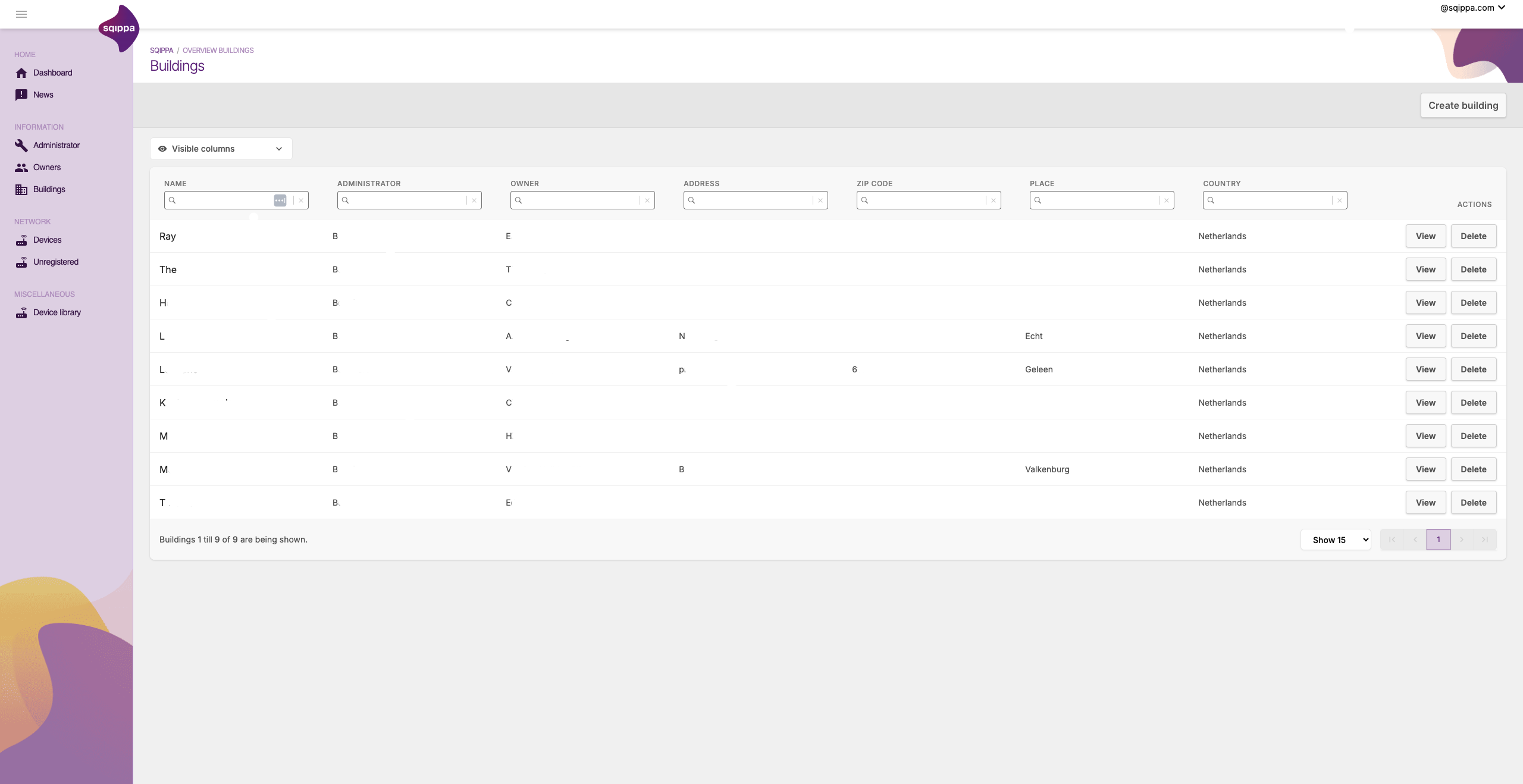This screenshot has width=1523, height=784.
Task: Open Buildings in the sidebar
Action: tap(49, 190)
